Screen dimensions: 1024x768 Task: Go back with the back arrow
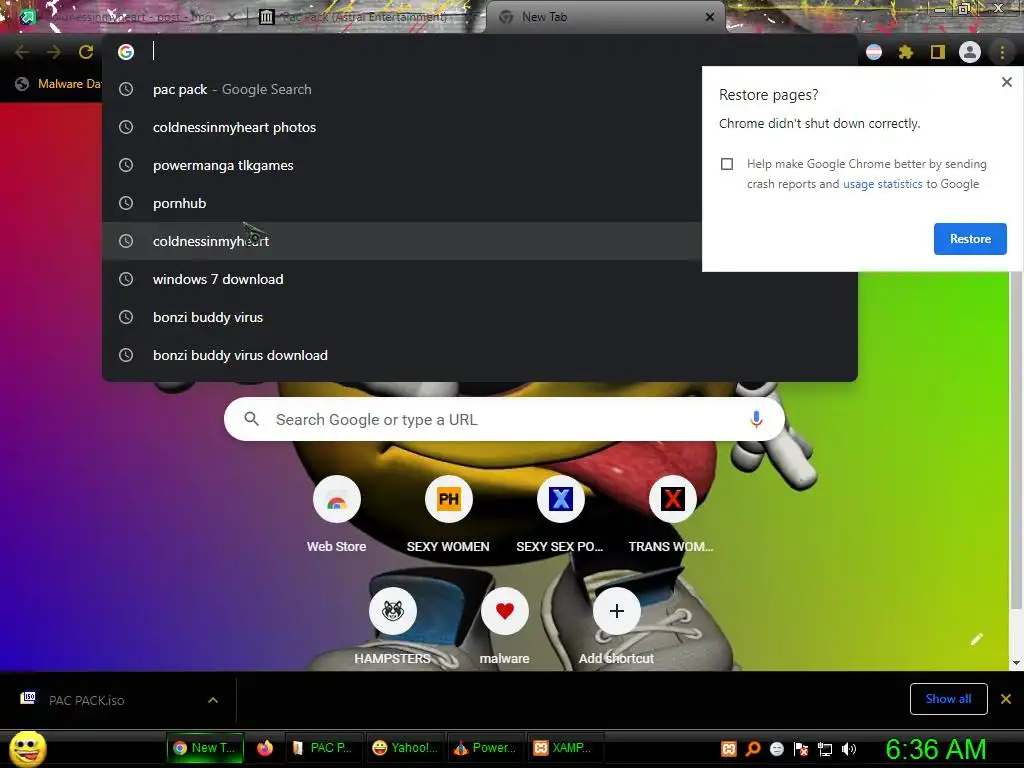[x=22, y=52]
